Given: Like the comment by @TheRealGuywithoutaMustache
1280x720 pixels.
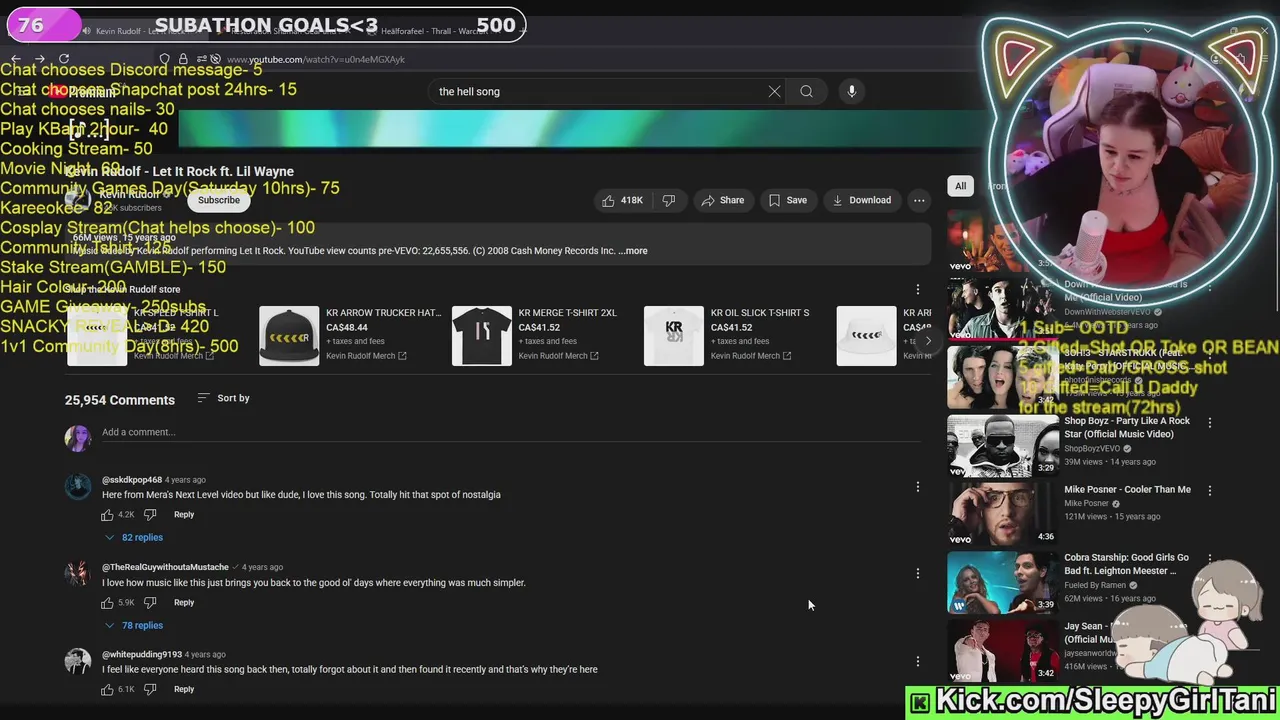Looking at the screenshot, I should pos(107,603).
